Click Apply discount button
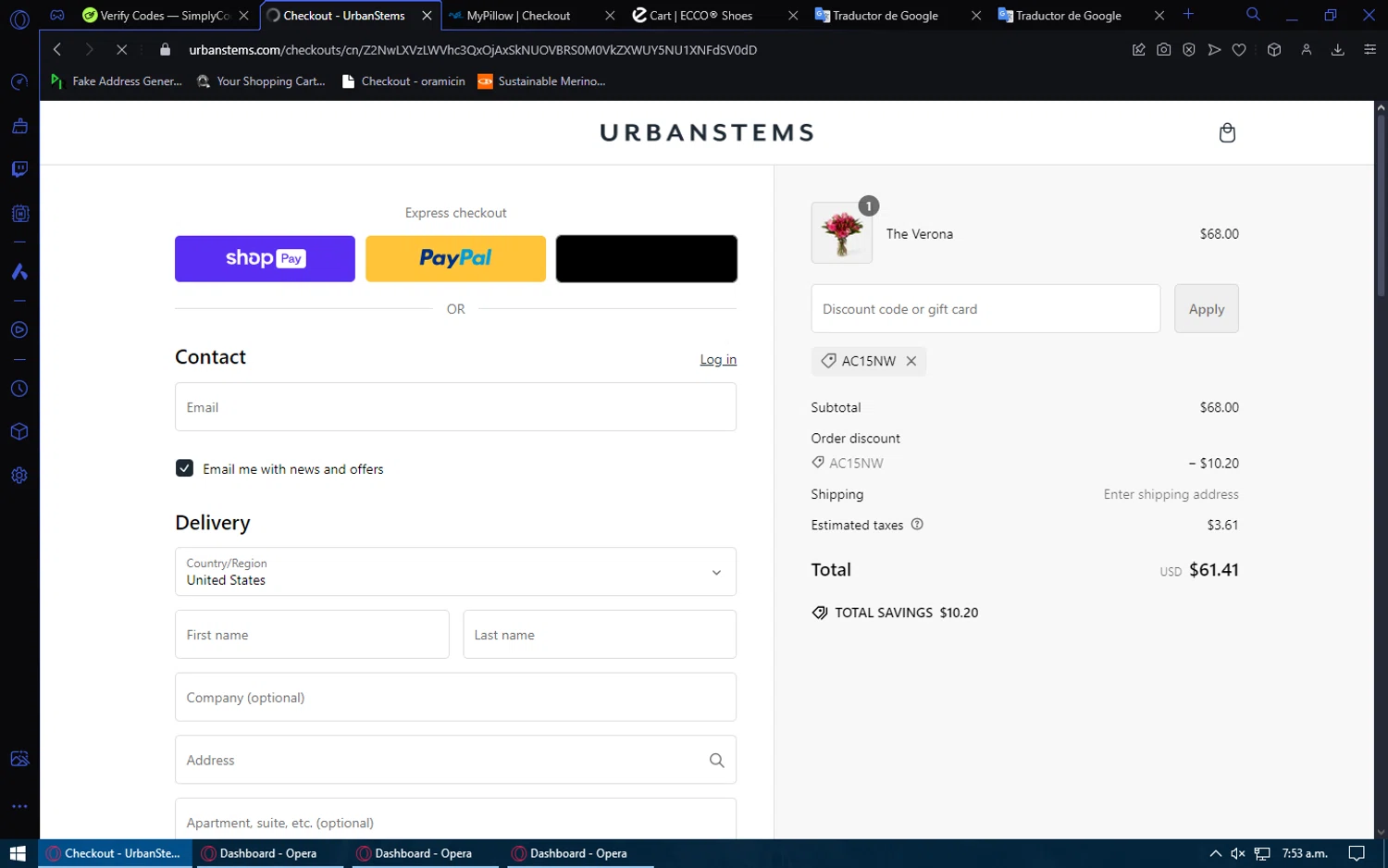 pos(1207,309)
